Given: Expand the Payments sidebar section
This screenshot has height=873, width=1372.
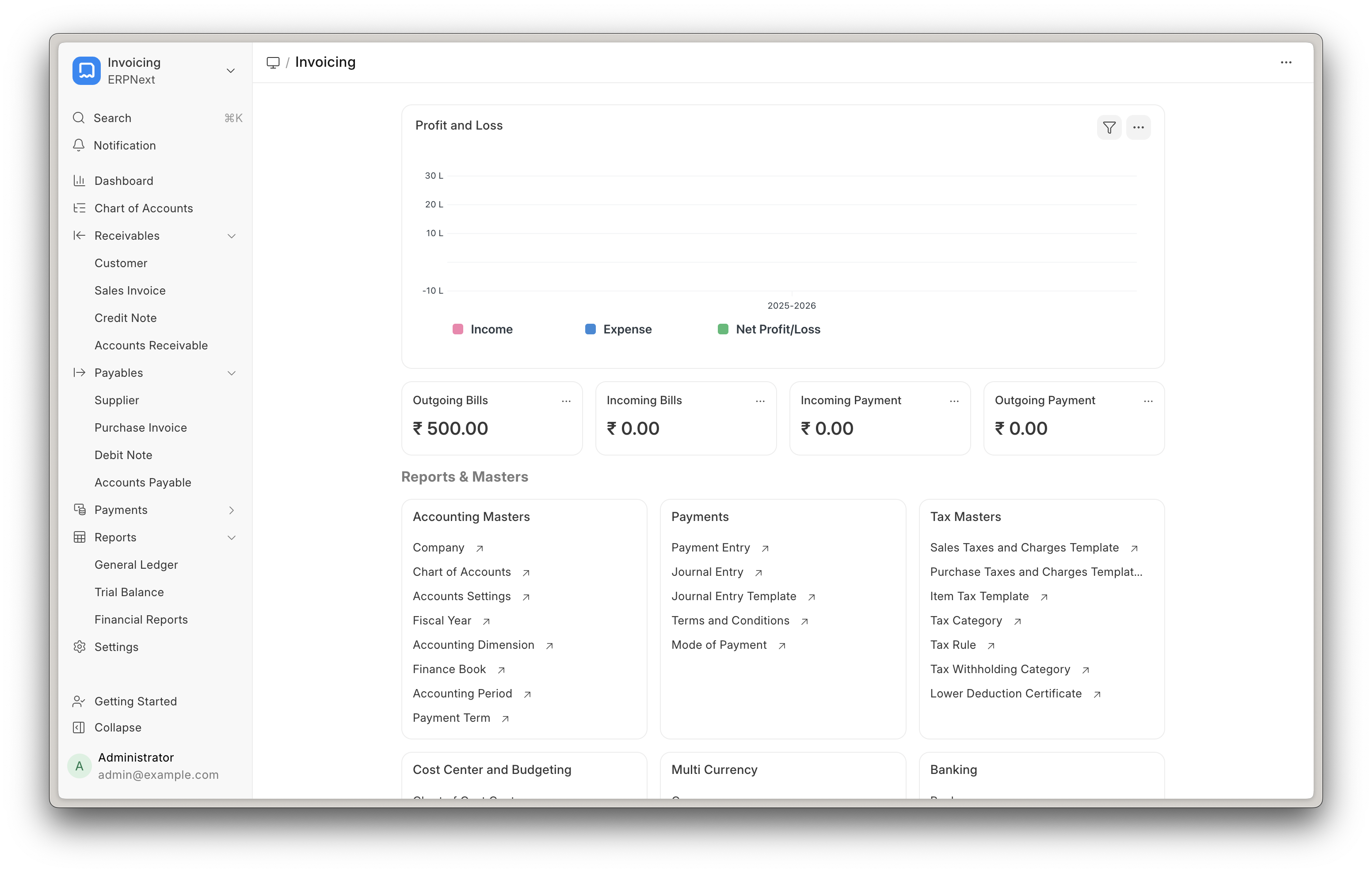Looking at the screenshot, I should point(231,510).
